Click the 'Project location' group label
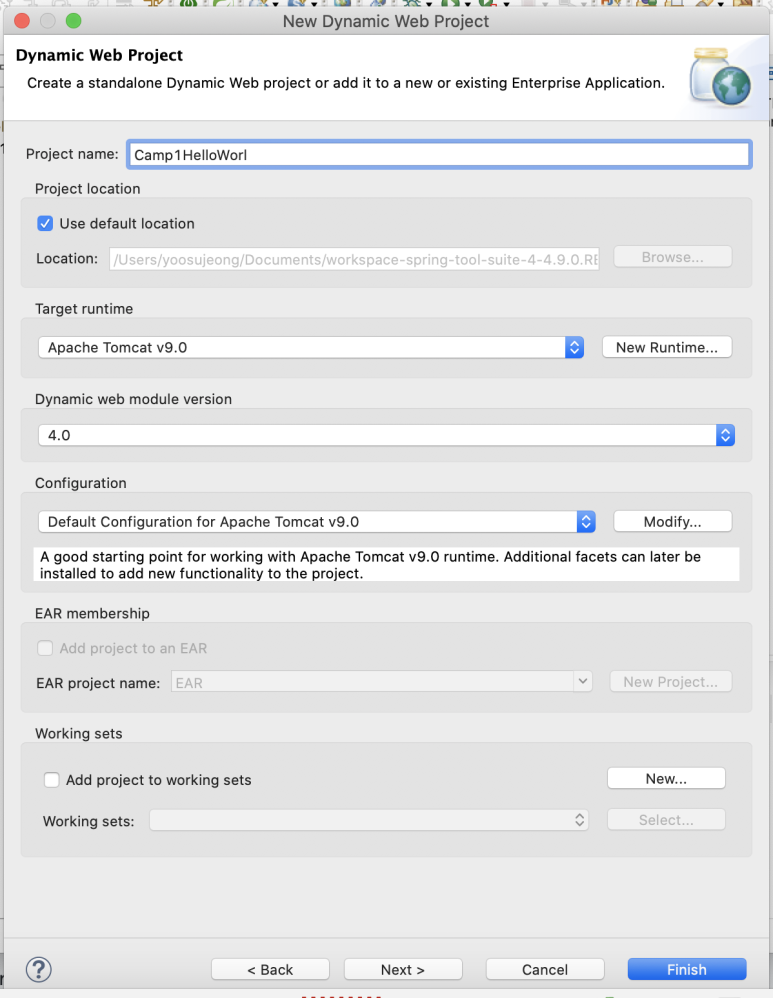 (87, 189)
